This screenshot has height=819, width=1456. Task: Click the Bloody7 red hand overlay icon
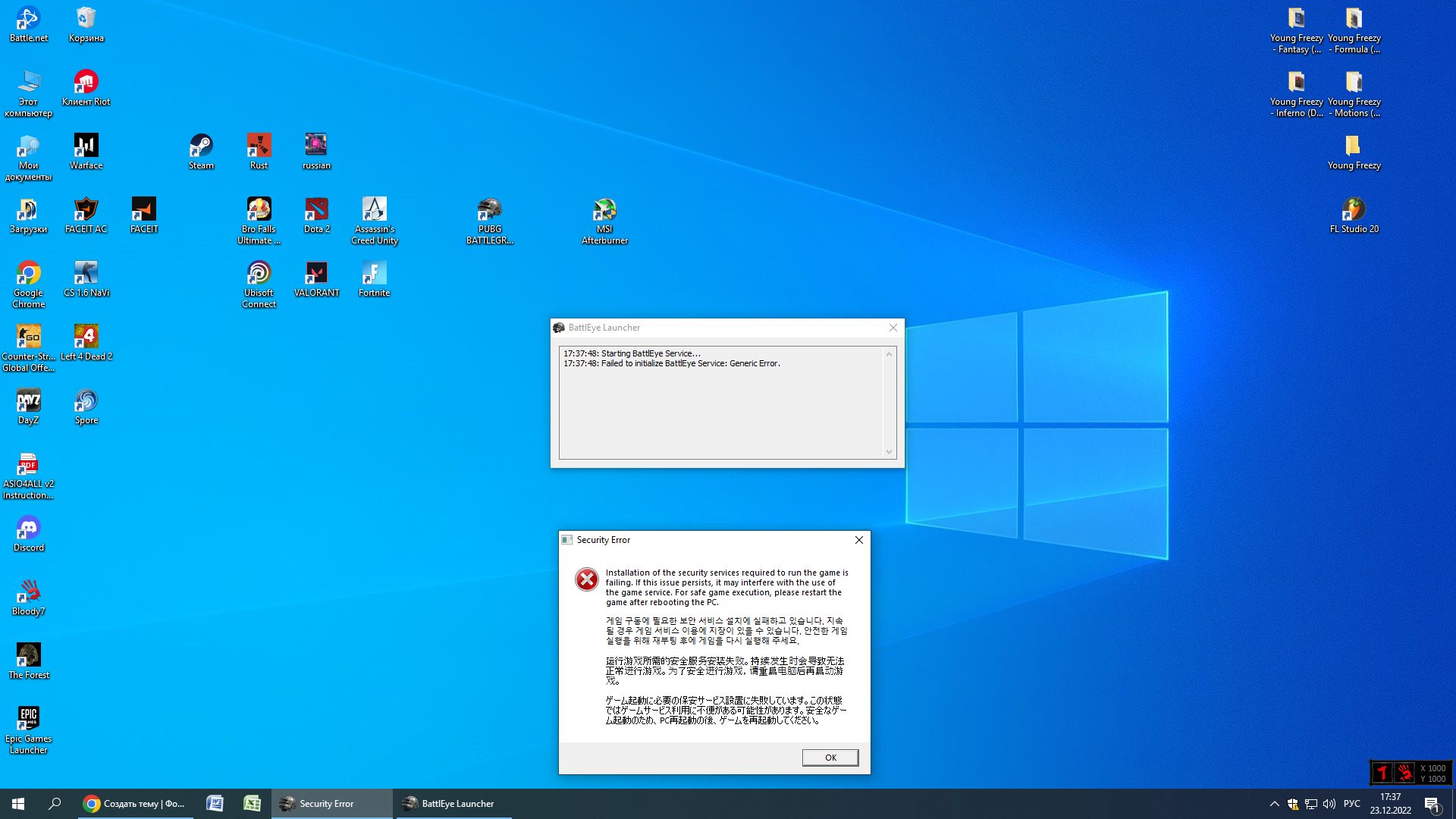click(1405, 773)
